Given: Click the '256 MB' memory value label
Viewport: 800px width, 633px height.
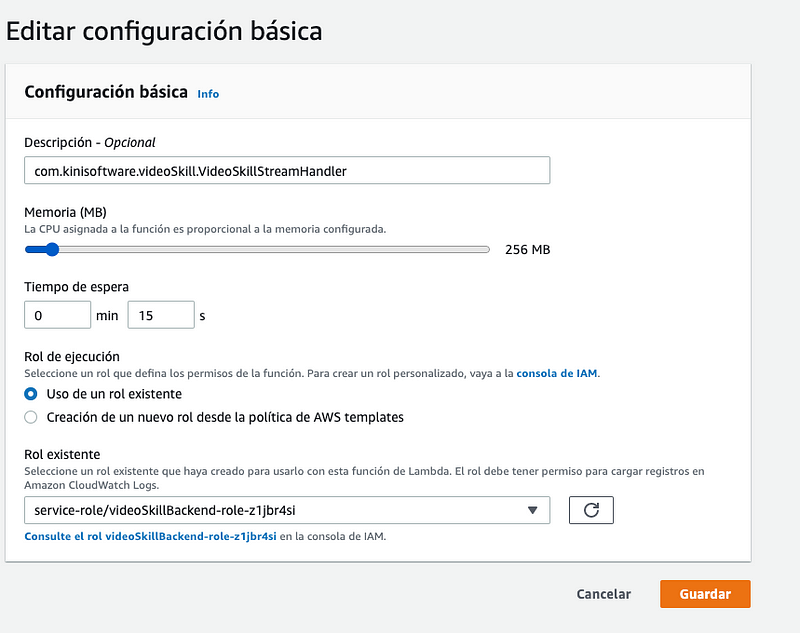Looking at the screenshot, I should [x=527, y=249].
